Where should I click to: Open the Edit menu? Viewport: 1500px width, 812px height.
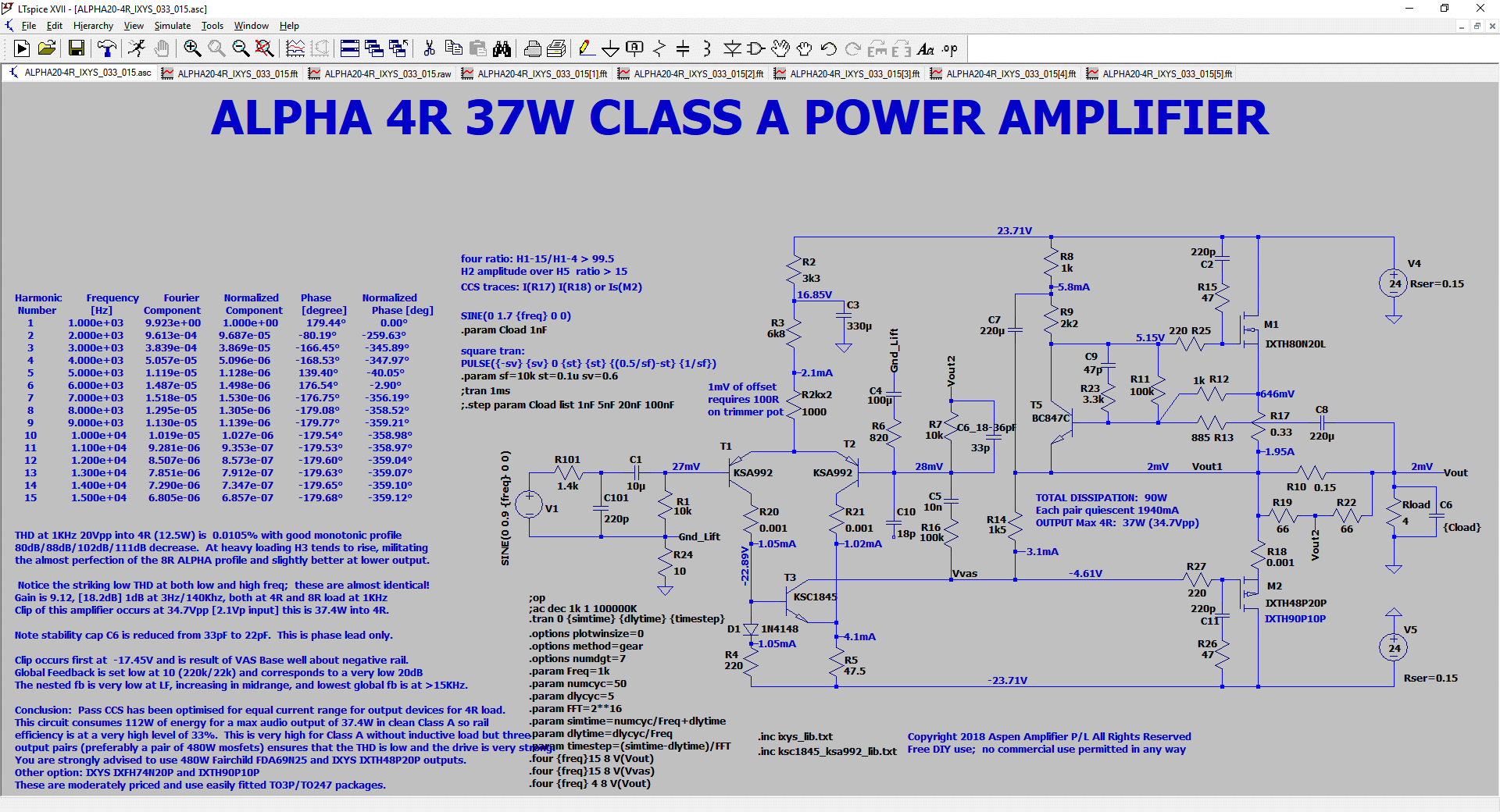pyautogui.click(x=55, y=26)
